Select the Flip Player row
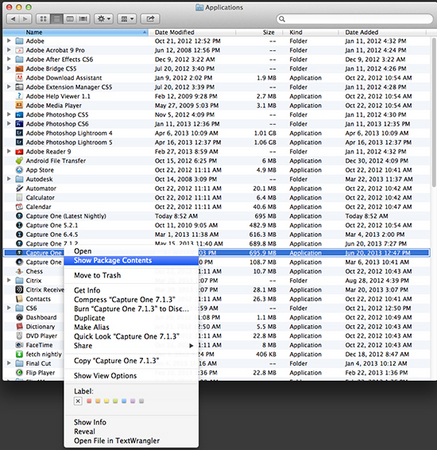 pos(217,373)
